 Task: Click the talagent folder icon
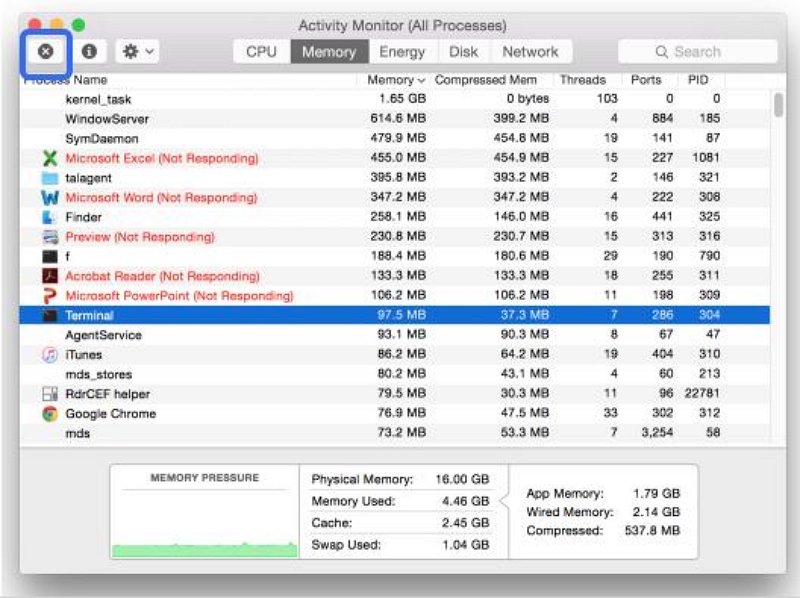click(50, 178)
